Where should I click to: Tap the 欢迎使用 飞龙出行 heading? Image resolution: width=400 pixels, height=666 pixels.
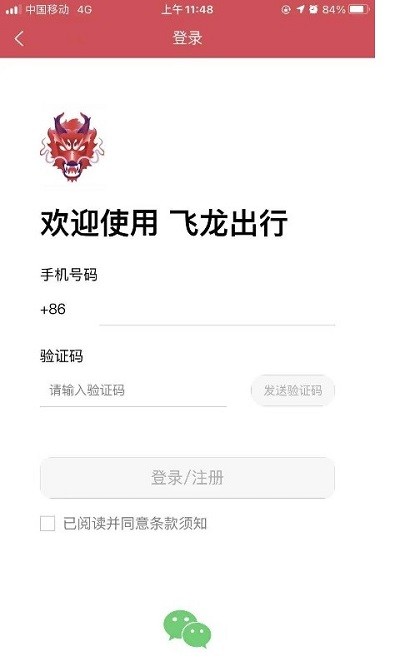(x=164, y=223)
